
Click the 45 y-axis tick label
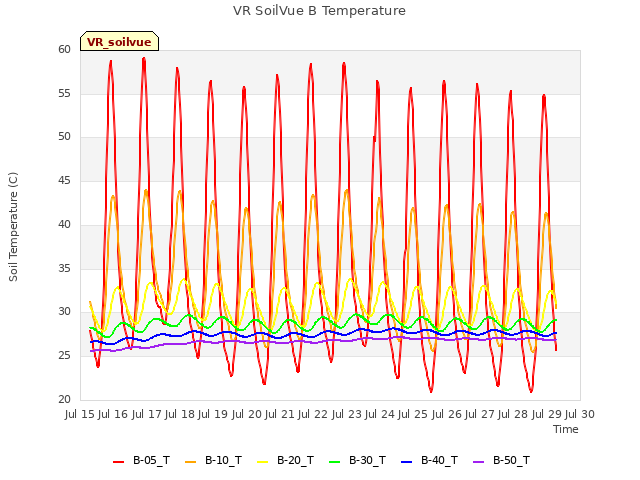[x=64, y=181]
